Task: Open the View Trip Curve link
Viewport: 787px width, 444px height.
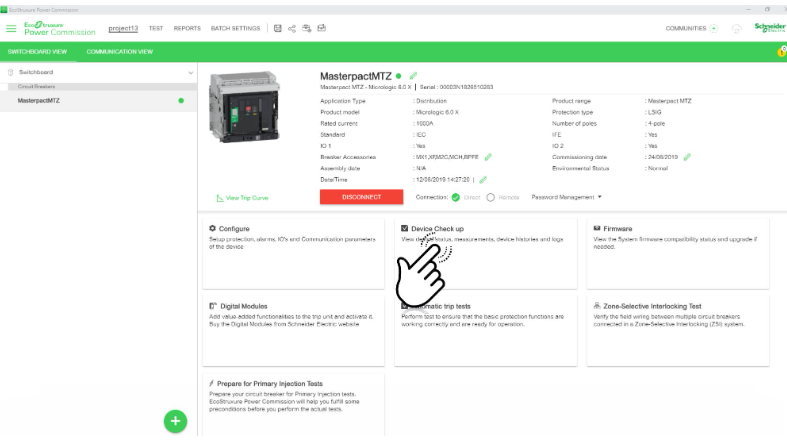Action: coord(242,198)
